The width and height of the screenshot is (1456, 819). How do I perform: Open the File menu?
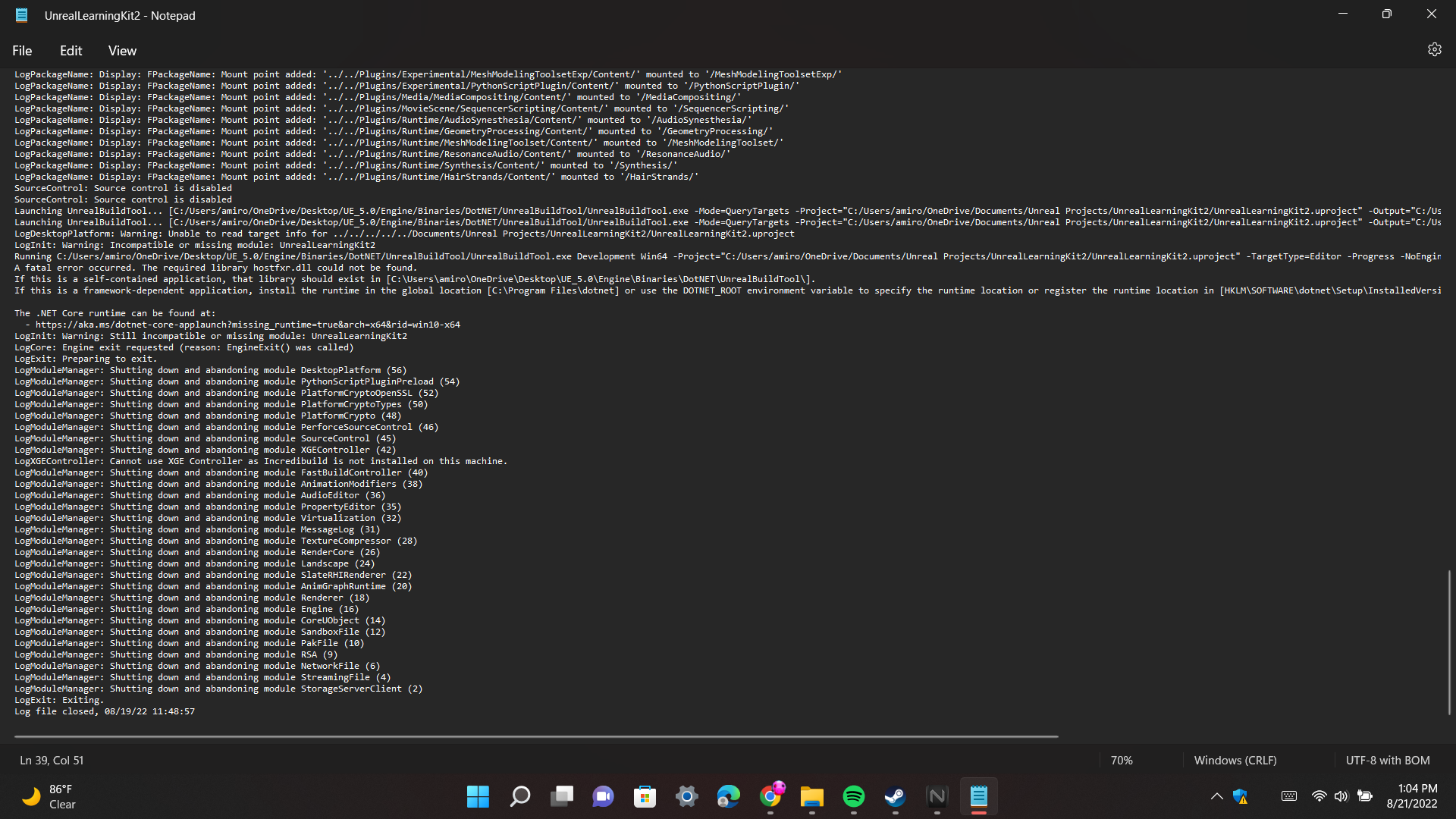pos(22,51)
